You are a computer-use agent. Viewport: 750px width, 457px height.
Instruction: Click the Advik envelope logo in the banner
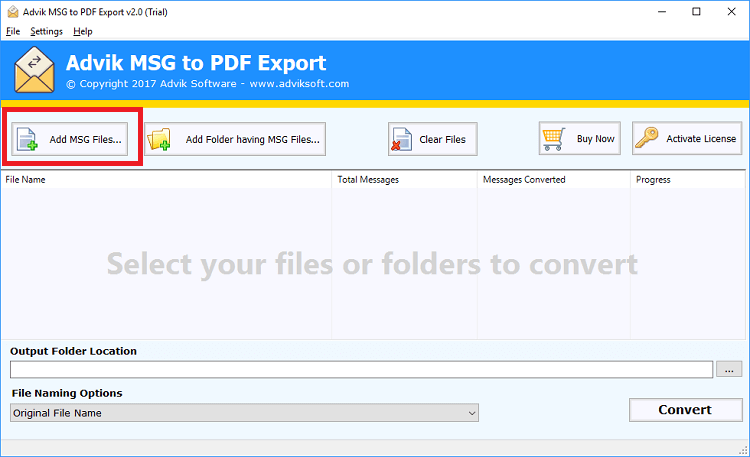34,70
